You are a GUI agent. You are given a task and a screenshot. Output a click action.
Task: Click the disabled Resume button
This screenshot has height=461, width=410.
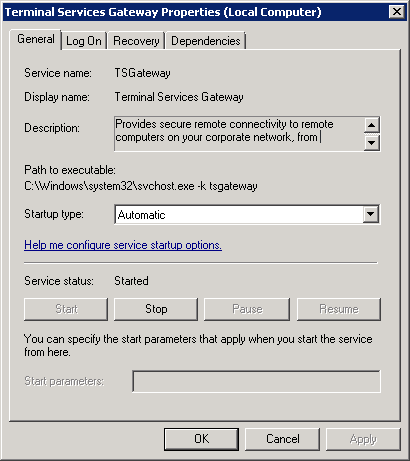pyautogui.click(x=339, y=309)
